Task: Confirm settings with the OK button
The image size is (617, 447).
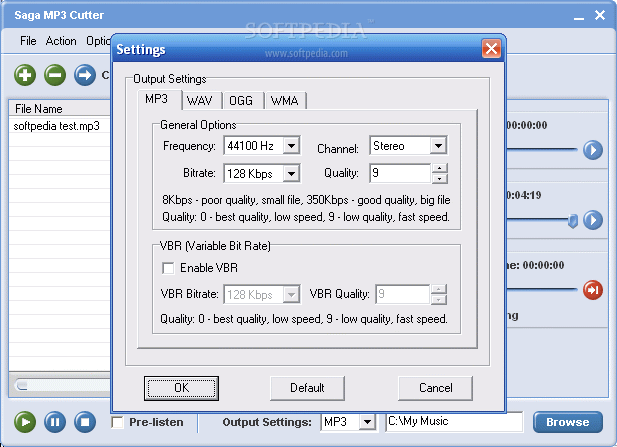Action: 181,388
